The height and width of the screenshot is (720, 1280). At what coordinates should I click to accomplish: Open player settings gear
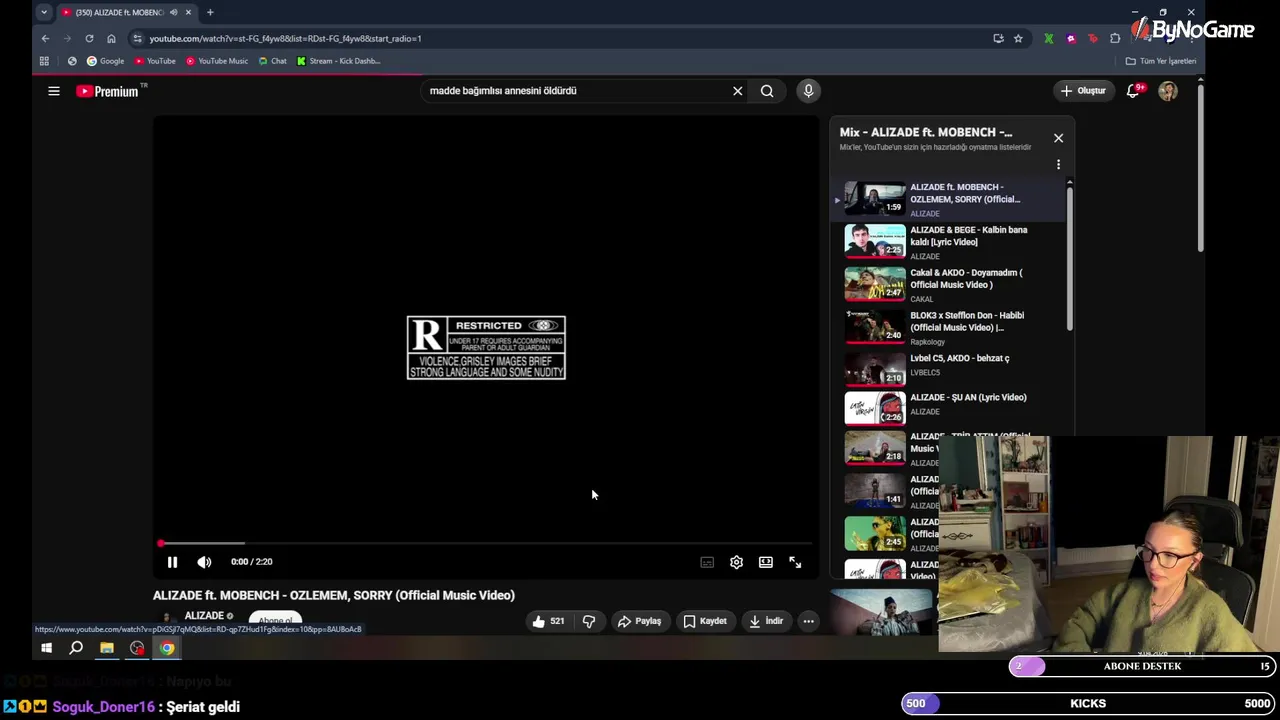coord(736,562)
